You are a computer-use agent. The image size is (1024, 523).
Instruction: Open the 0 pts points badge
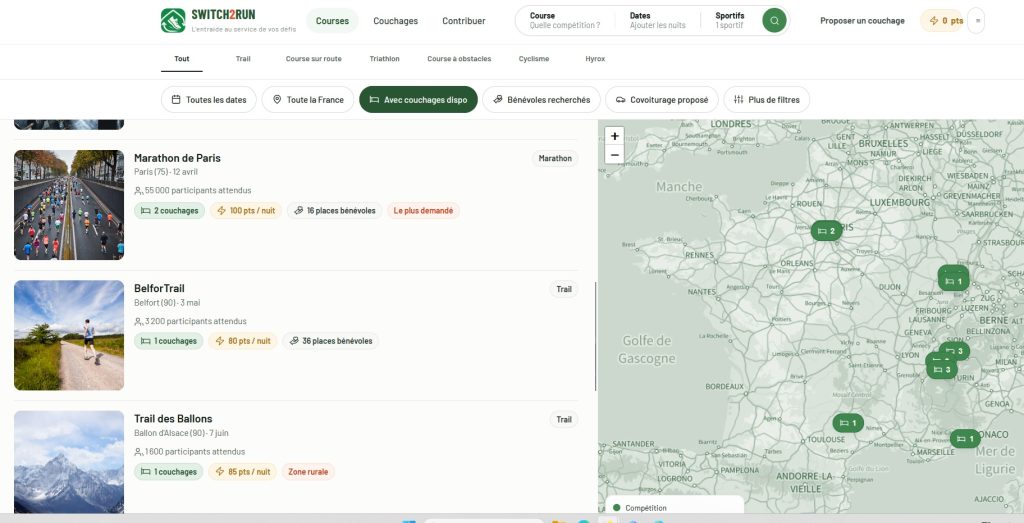point(942,21)
